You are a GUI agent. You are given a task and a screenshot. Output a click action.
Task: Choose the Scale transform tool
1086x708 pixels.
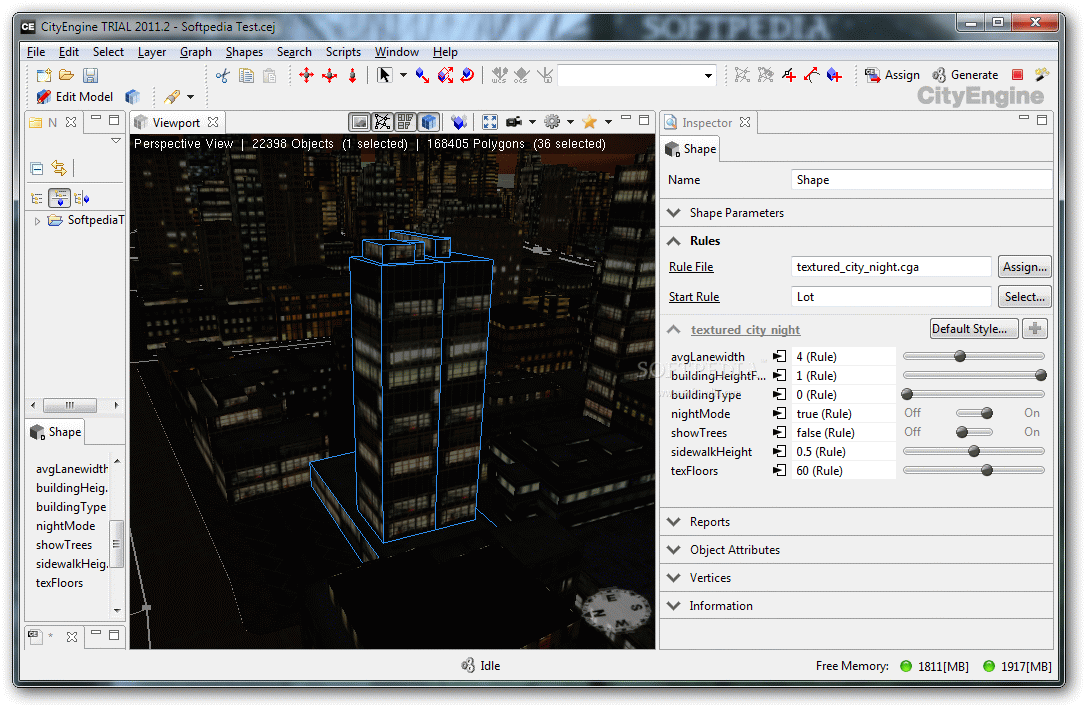coord(445,76)
